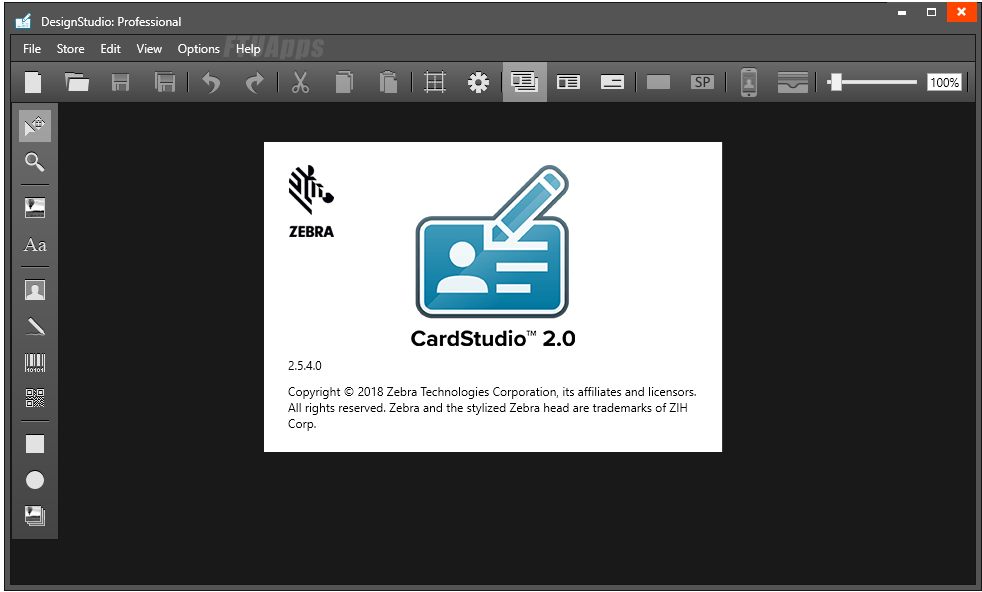Click the Cut scissors icon

tap(301, 83)
